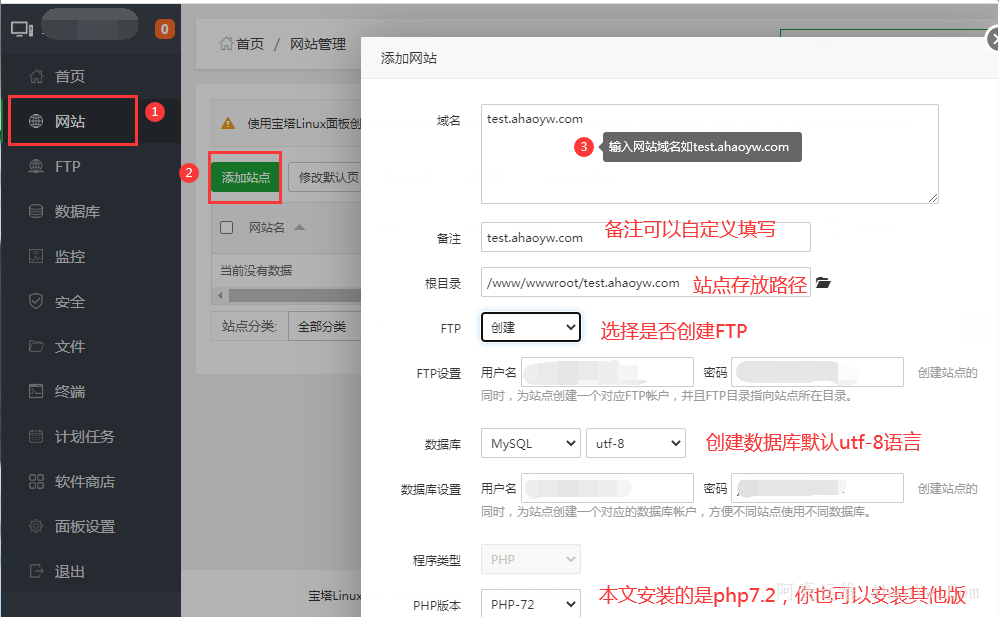Click the FTP globe icon in sidebar
This screenshot has width=999, height=617.
[x=37, y=167]
